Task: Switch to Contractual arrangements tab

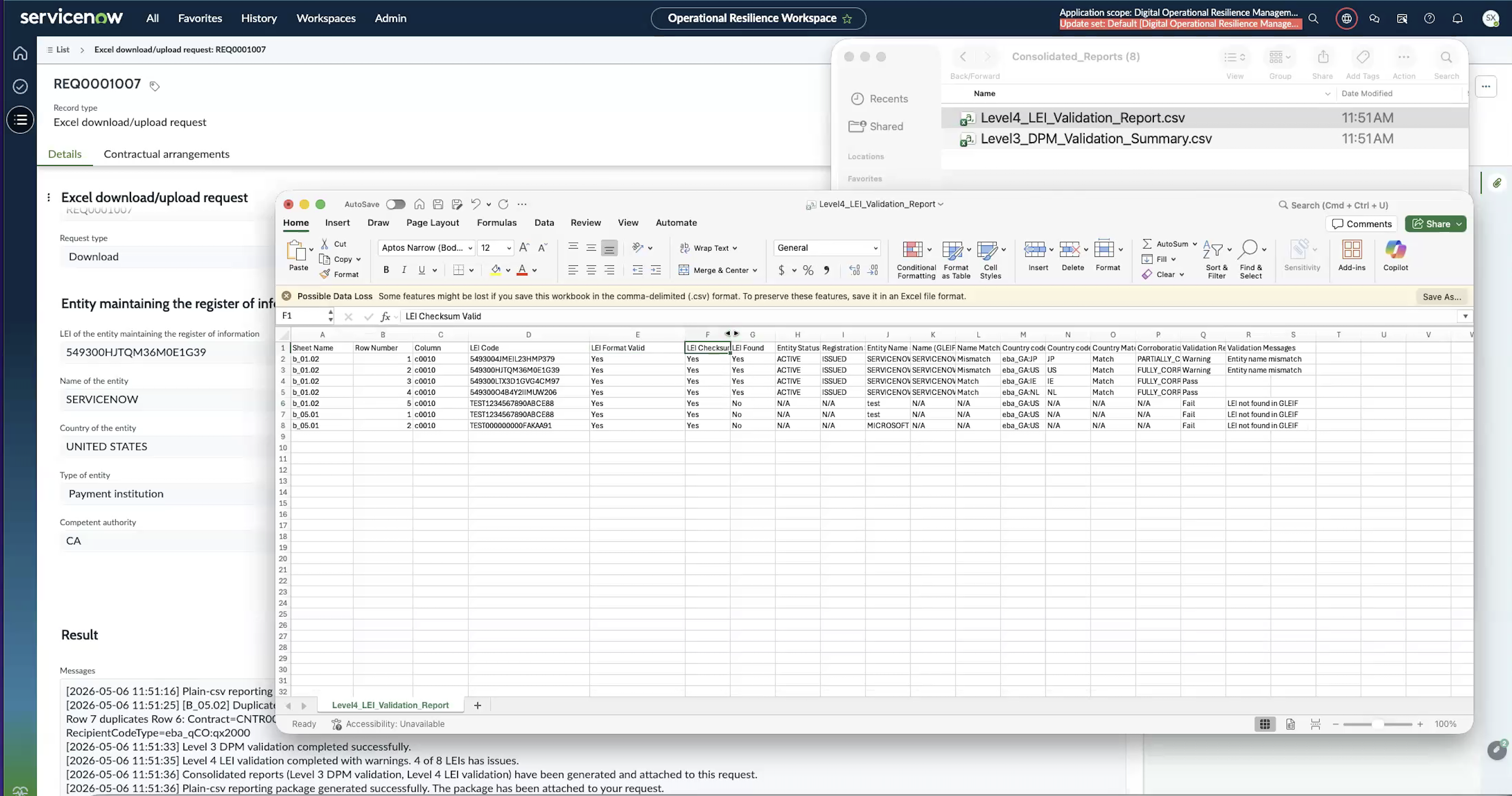Action: [x=167, y=154]
